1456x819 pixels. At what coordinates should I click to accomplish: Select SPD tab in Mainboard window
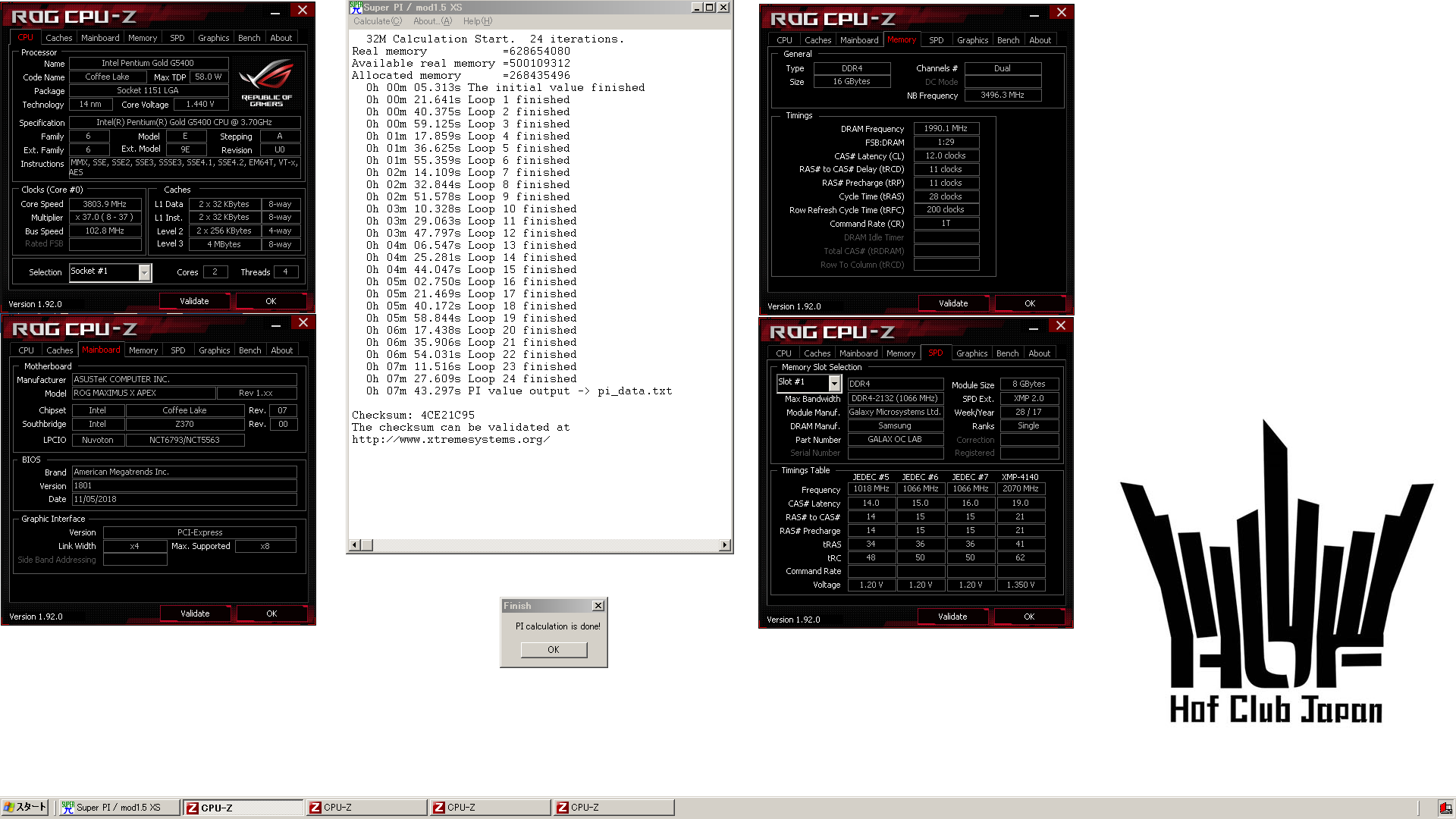(177, 350)
